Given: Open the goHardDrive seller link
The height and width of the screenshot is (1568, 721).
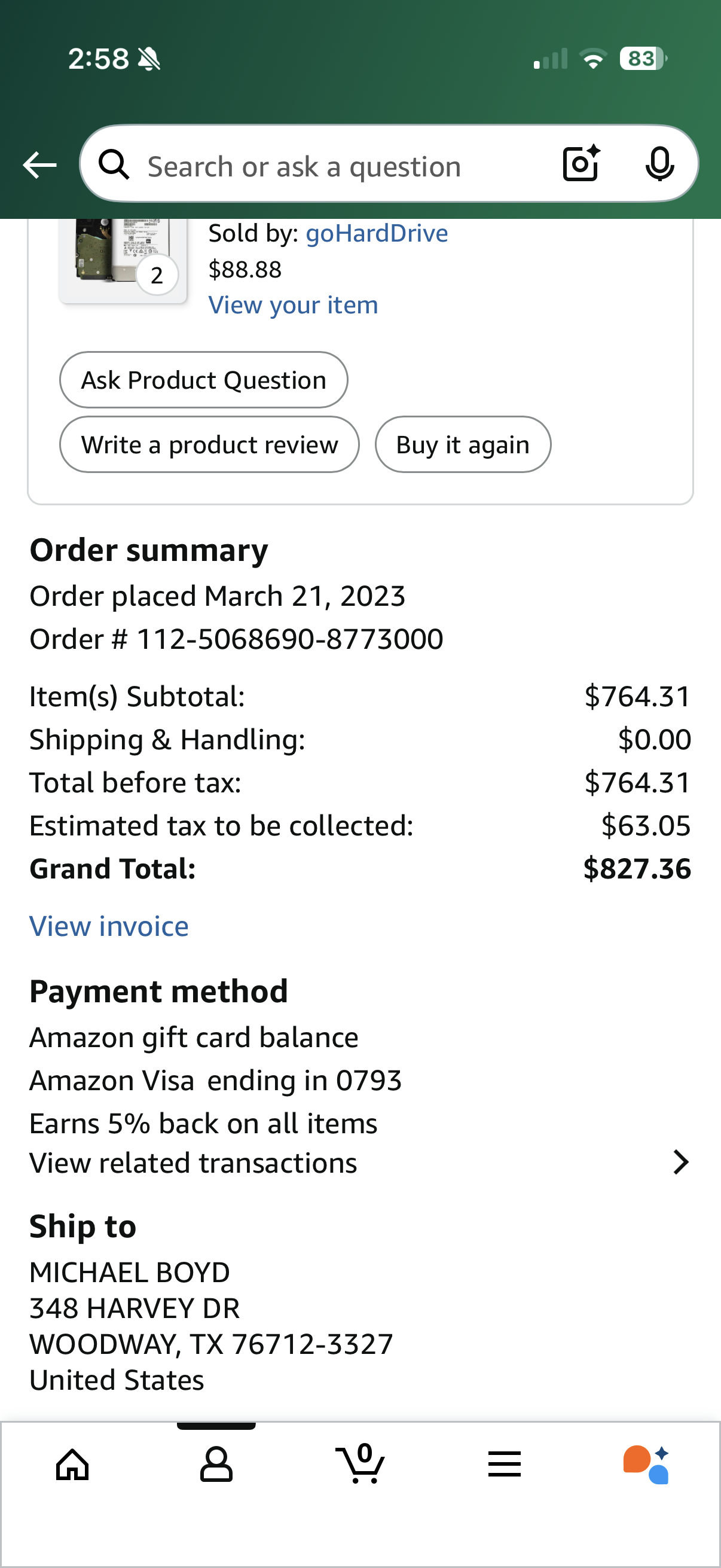Looking at the screenshot, I should coord(377,233).
